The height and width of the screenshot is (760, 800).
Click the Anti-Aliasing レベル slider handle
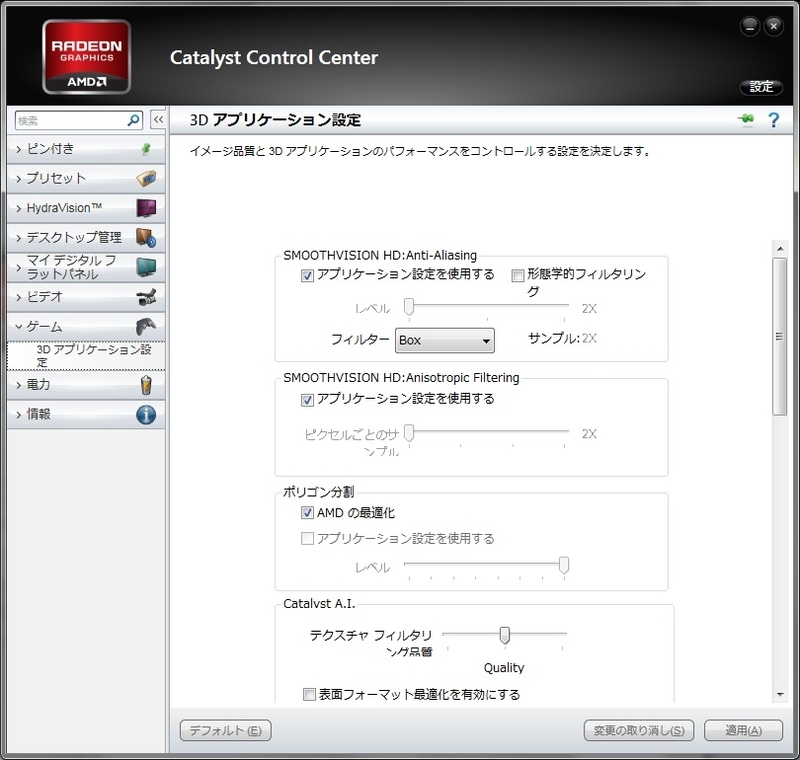409,307
